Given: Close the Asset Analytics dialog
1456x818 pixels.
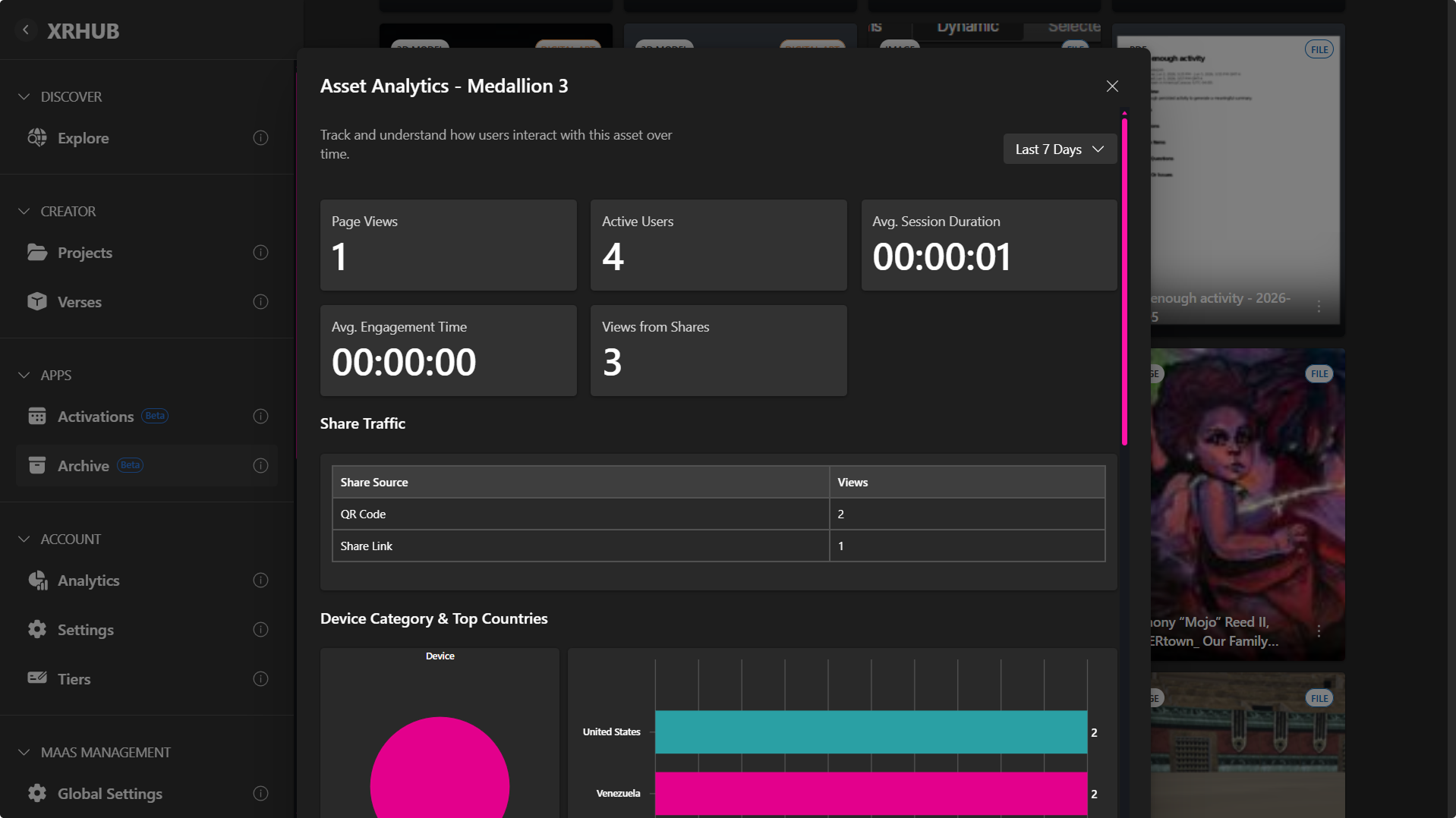Looking at the screenshot, I should [x=1112, y=87].
